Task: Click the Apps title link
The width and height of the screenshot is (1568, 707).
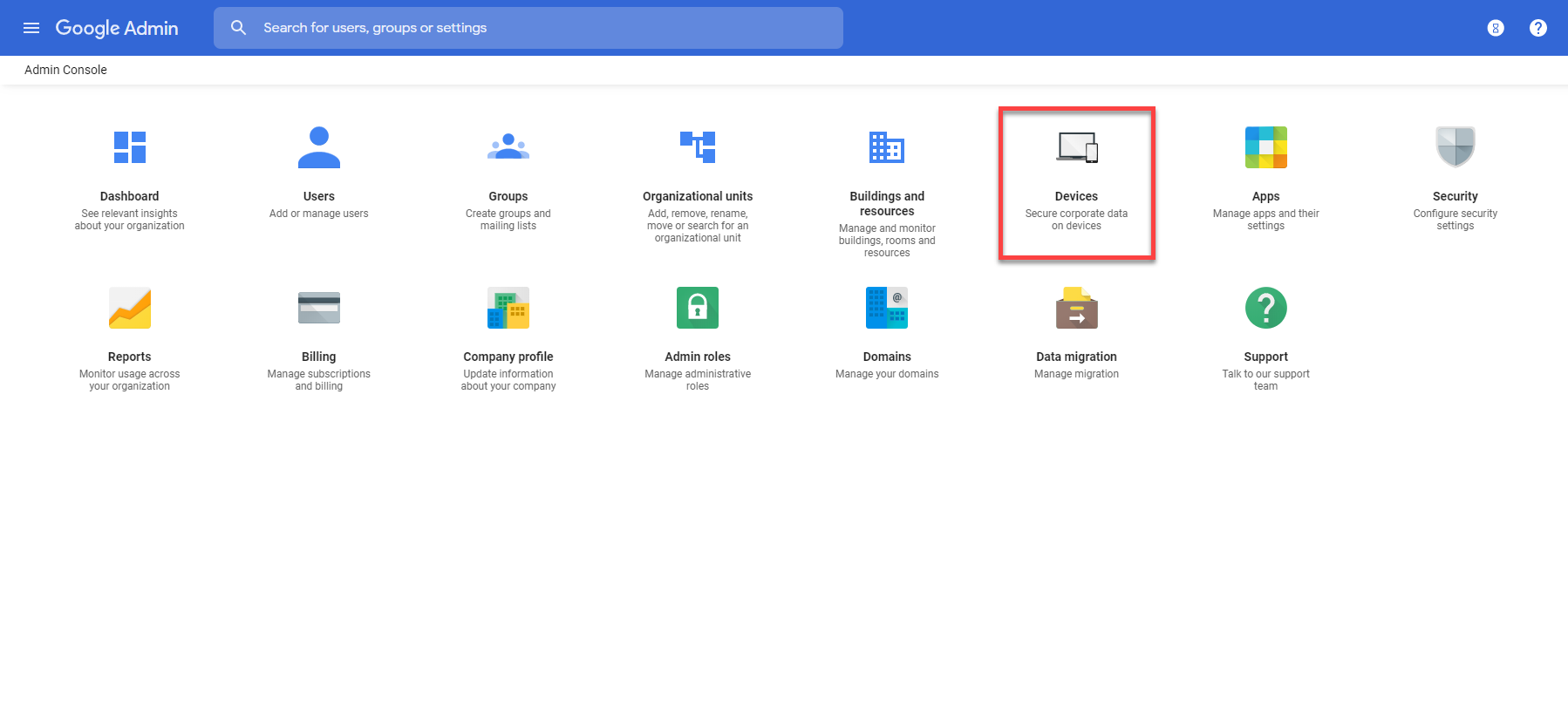Action: click(x=1266, y=196)
